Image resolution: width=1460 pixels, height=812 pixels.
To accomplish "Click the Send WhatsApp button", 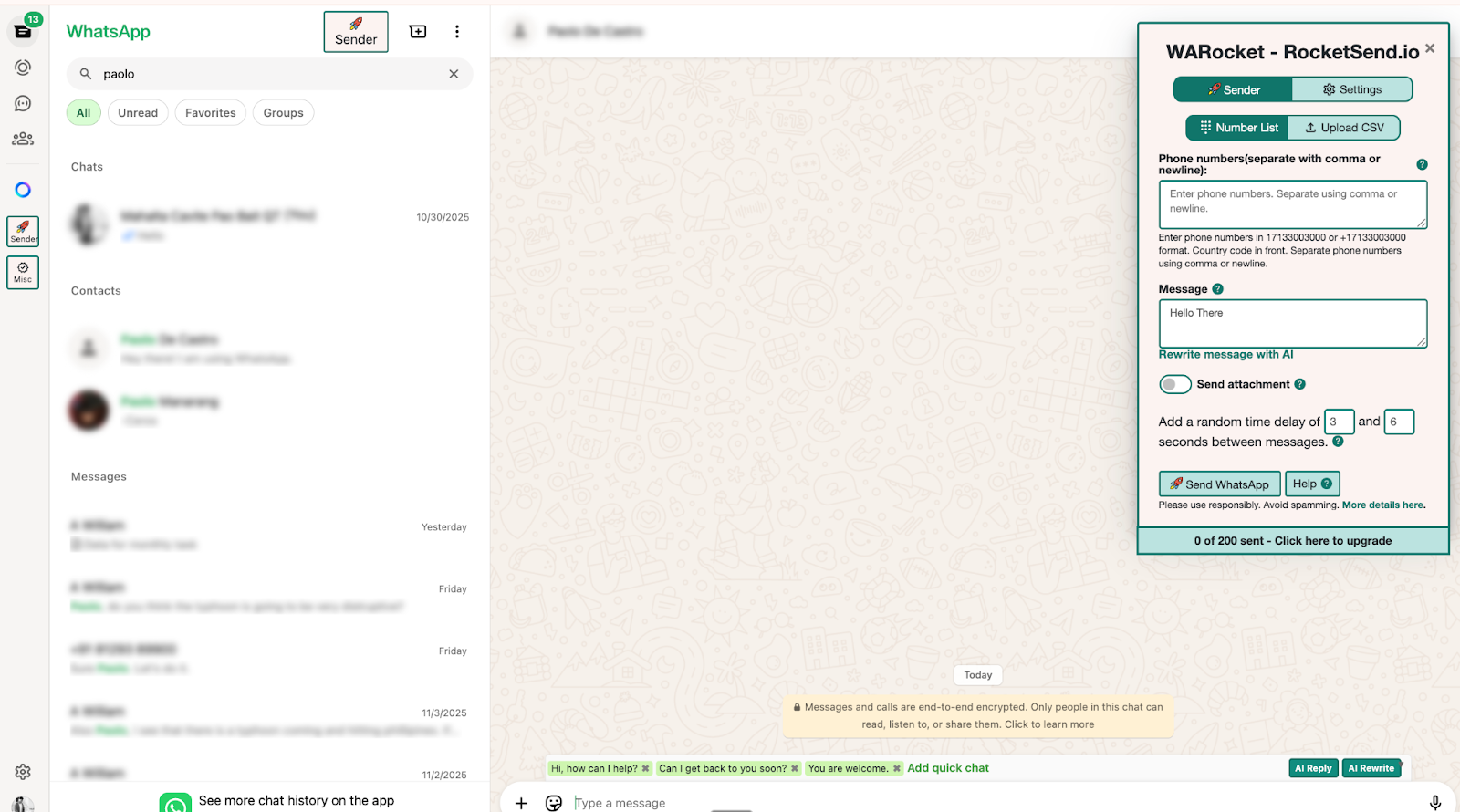I will tap(1220, 484).
